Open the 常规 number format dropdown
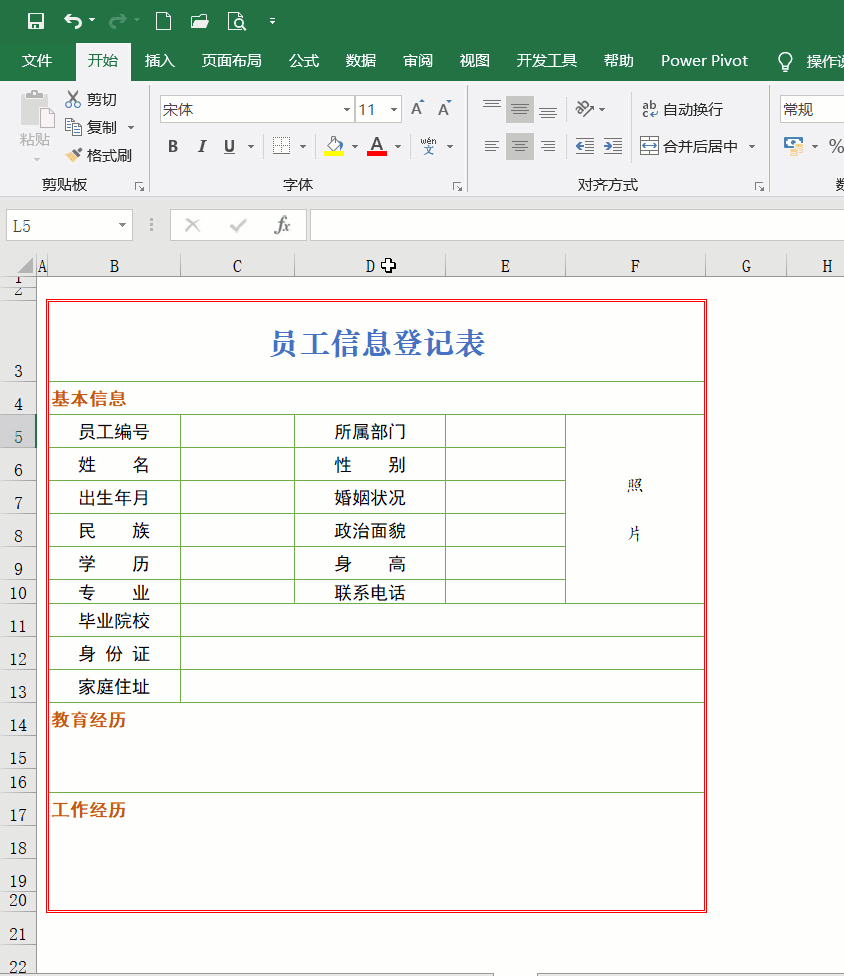This screenshot has height=976, width=844. click(812, 110)
